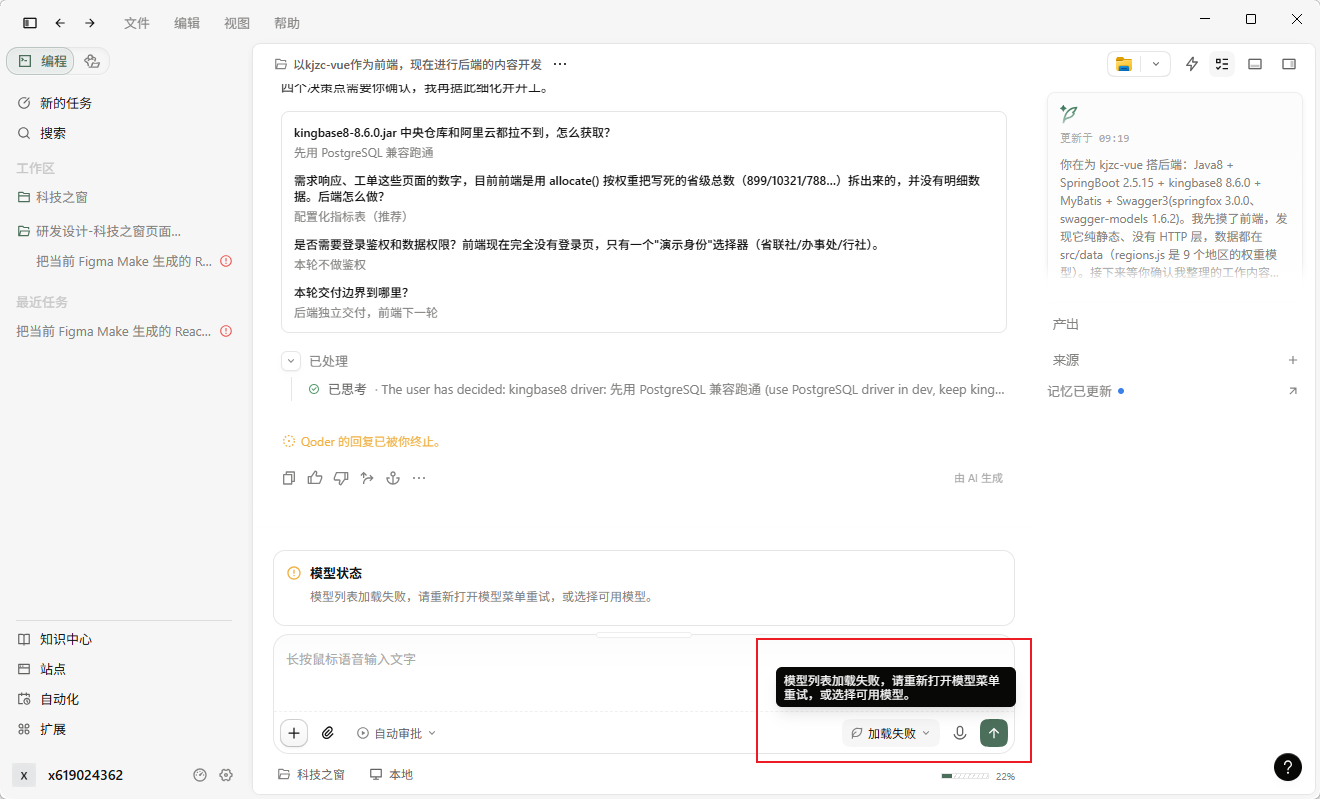The height and width of the screenshot is (799, 1320).
Task: Open the 视图 menu
Action: coord(237,23)
